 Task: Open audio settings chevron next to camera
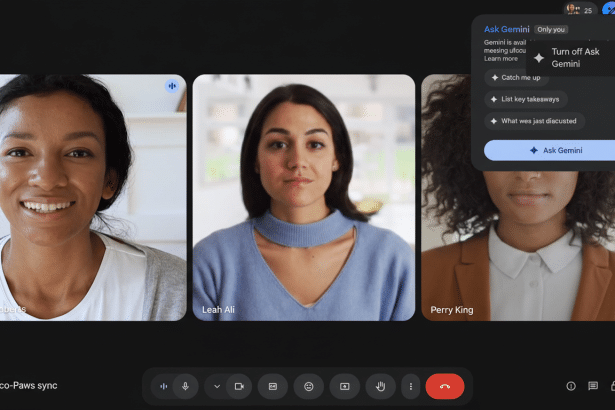tap(217, 386)
